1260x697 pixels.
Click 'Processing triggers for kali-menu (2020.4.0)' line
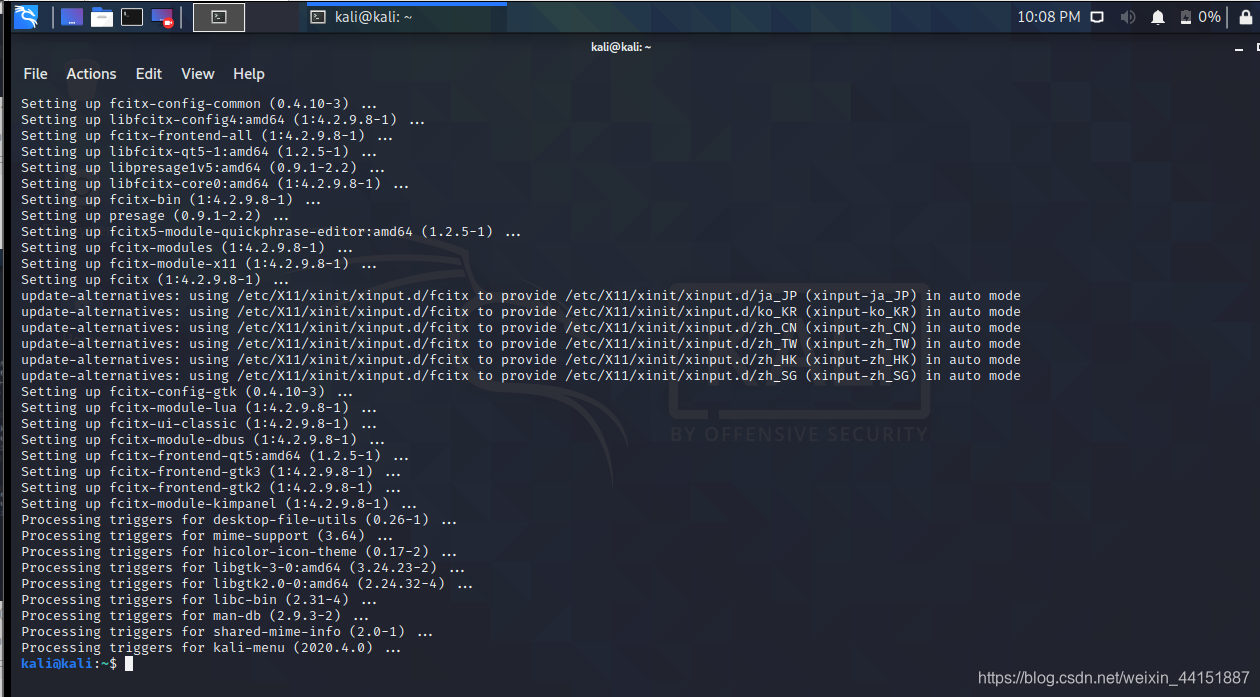click(x=211, y=648)
